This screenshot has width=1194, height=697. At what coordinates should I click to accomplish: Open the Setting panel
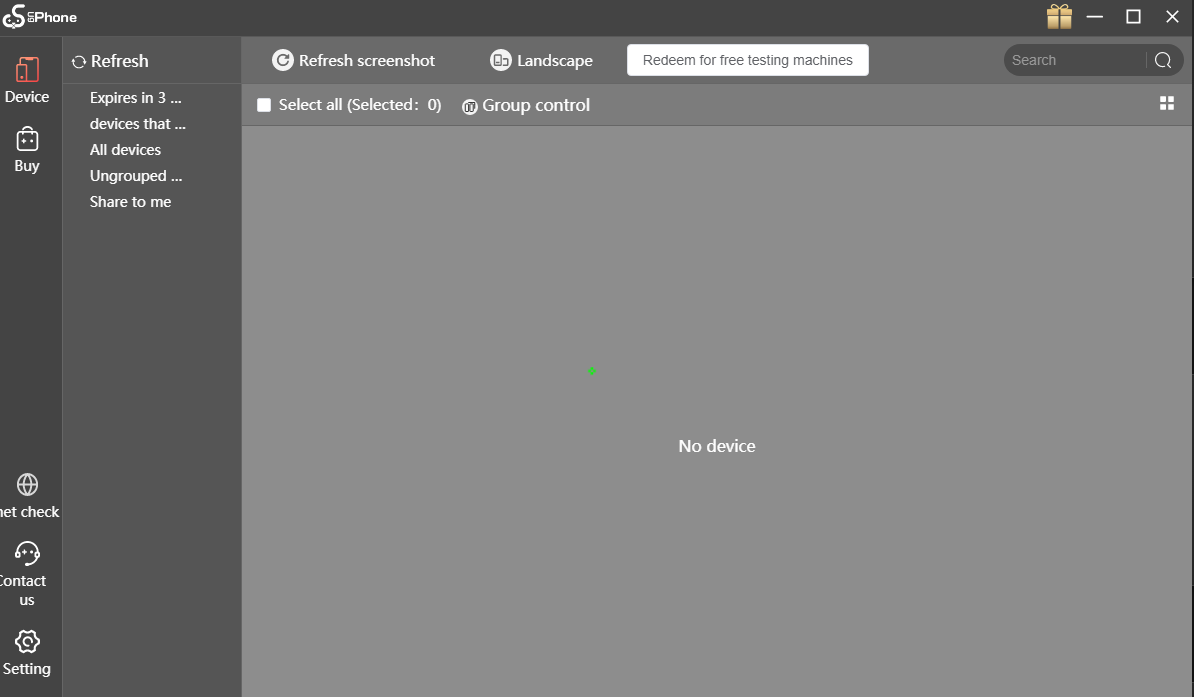(x=27, y=653)
